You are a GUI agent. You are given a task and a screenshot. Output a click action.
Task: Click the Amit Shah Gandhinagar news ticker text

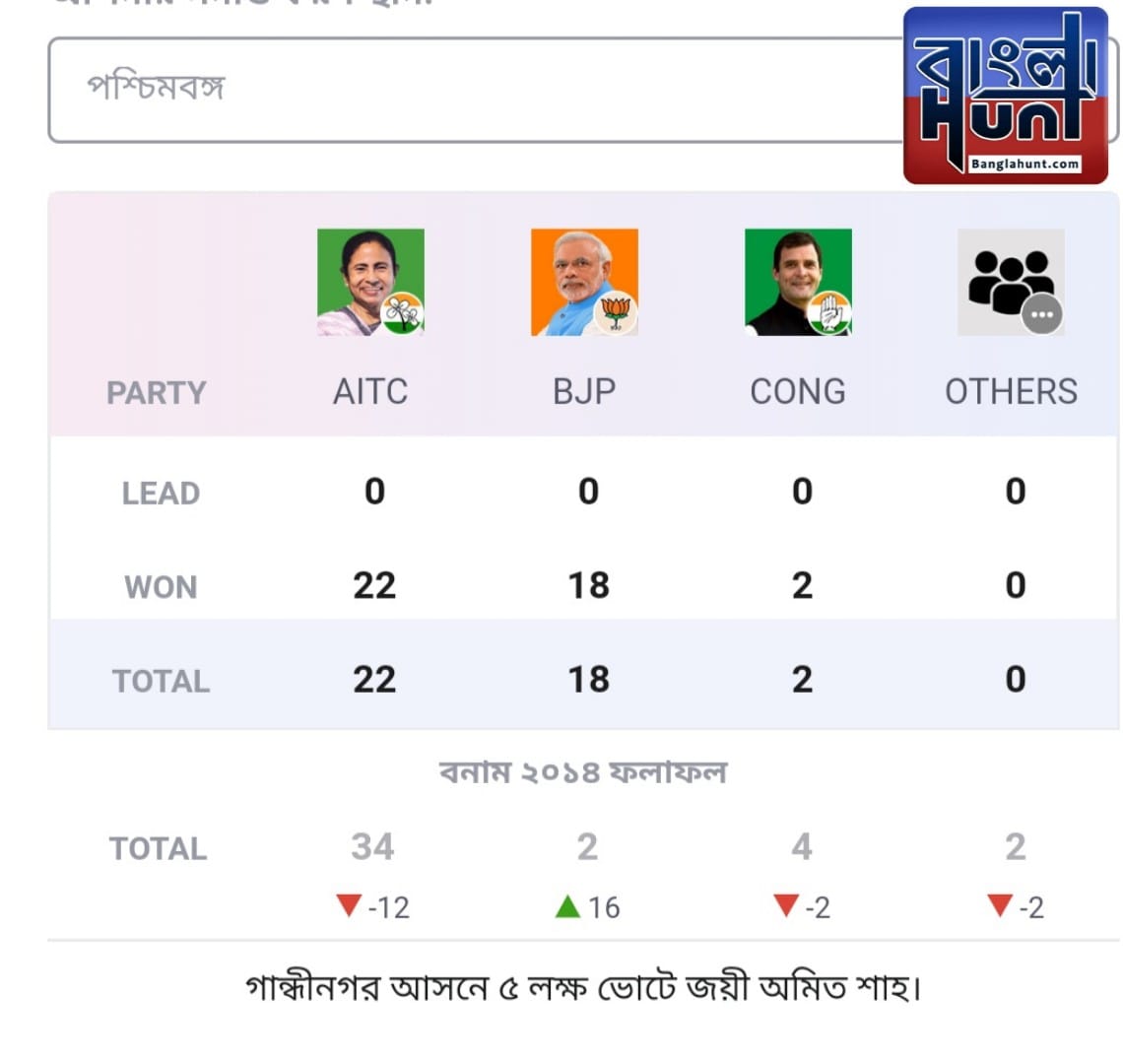(x=583, y=988)
